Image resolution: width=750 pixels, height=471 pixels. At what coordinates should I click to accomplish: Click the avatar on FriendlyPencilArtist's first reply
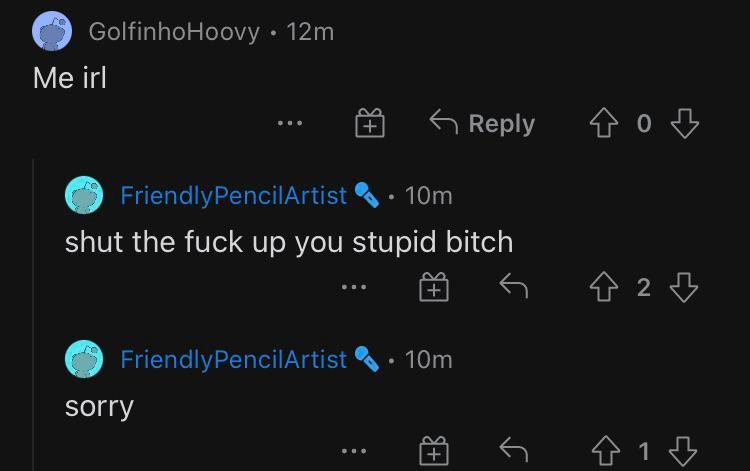click(x=85, y=195)
